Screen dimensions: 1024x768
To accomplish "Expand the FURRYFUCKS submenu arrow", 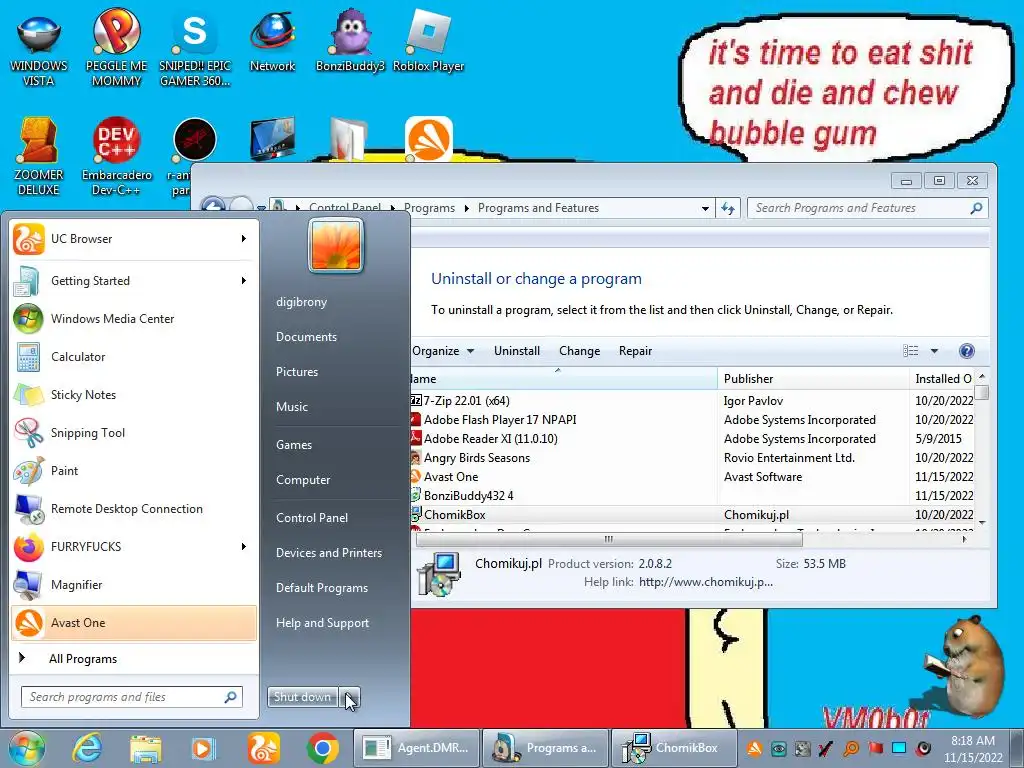I will coord(243,547).
